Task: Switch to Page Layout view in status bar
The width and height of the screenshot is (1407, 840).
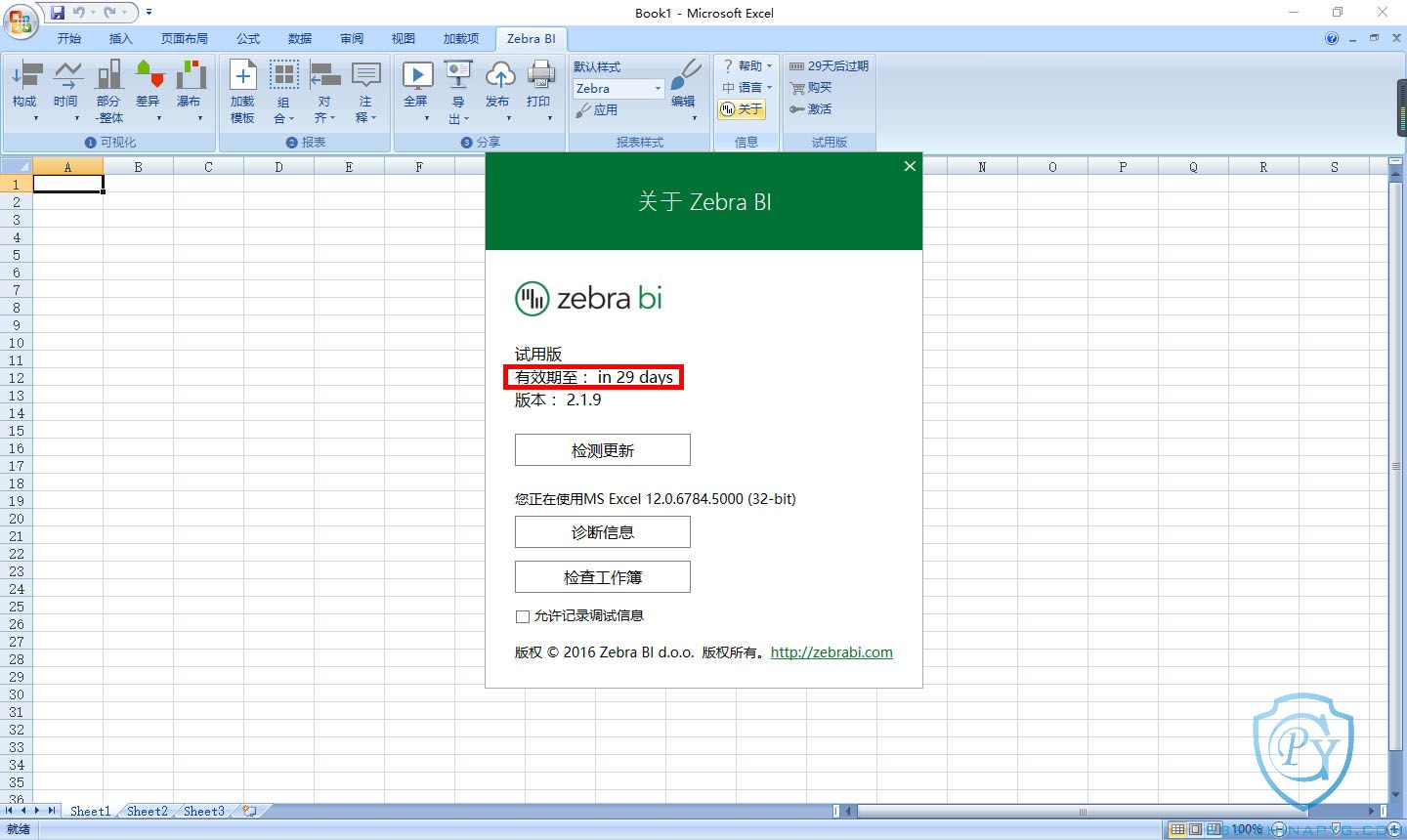Action: [1195, 829]
